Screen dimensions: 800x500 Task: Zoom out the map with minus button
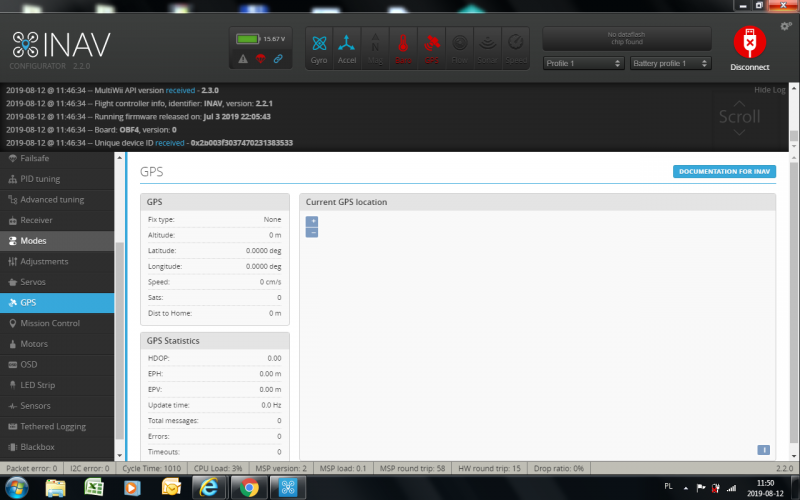click(312, 232)
